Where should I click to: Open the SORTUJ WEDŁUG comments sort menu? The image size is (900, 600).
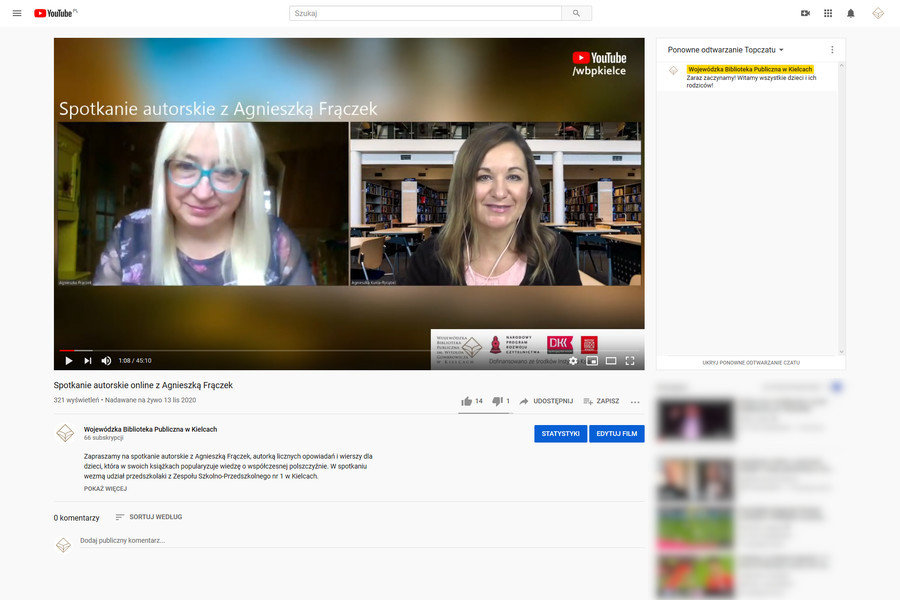(148, 517)
